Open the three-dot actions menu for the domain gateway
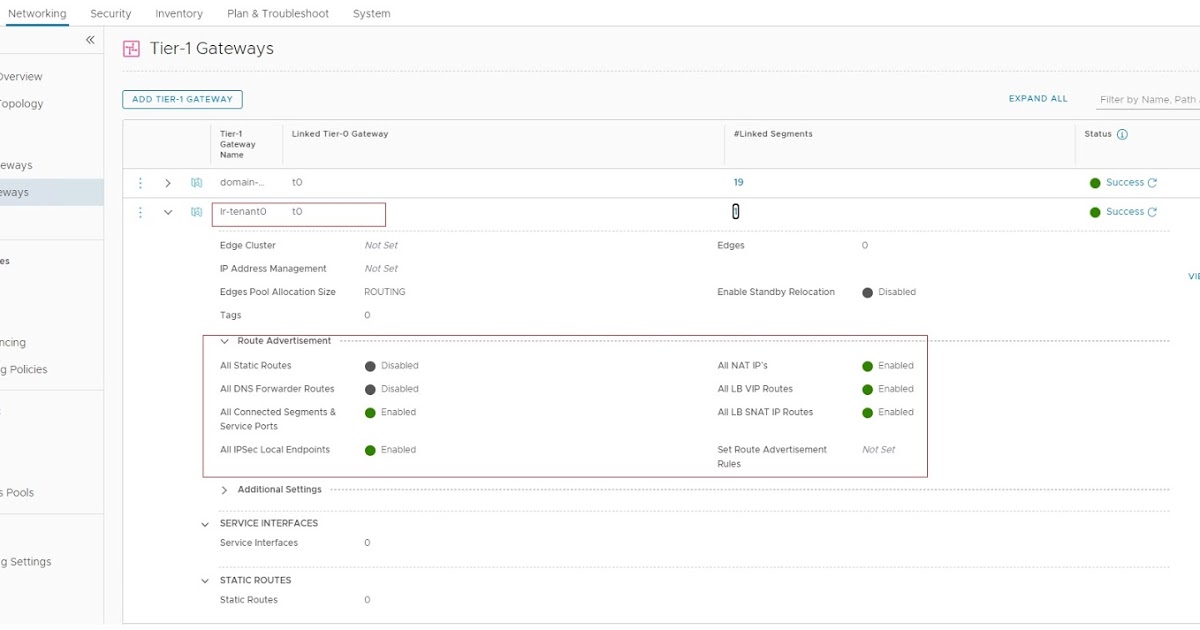The image size is (1200, 630). click(x=140, y=182)
